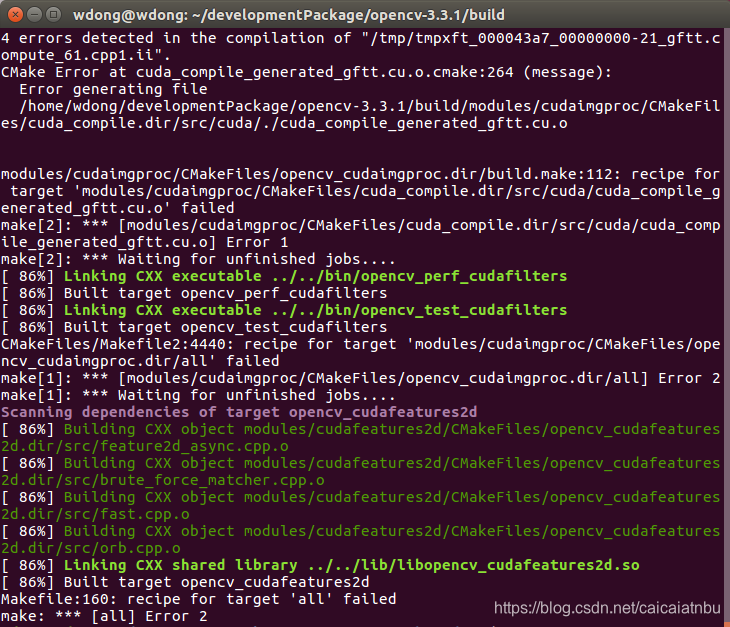Click the 'enerated_gftt.cu.o' failed line
This screenshot has width=730, height=627.
[117, 208]
